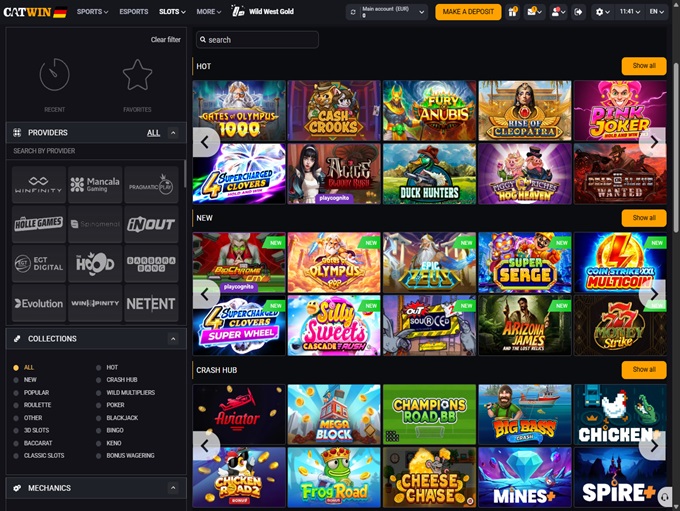Open the Duck Hunters game
The width and height of the screenshot is (680, 511).
coord(429,174)
